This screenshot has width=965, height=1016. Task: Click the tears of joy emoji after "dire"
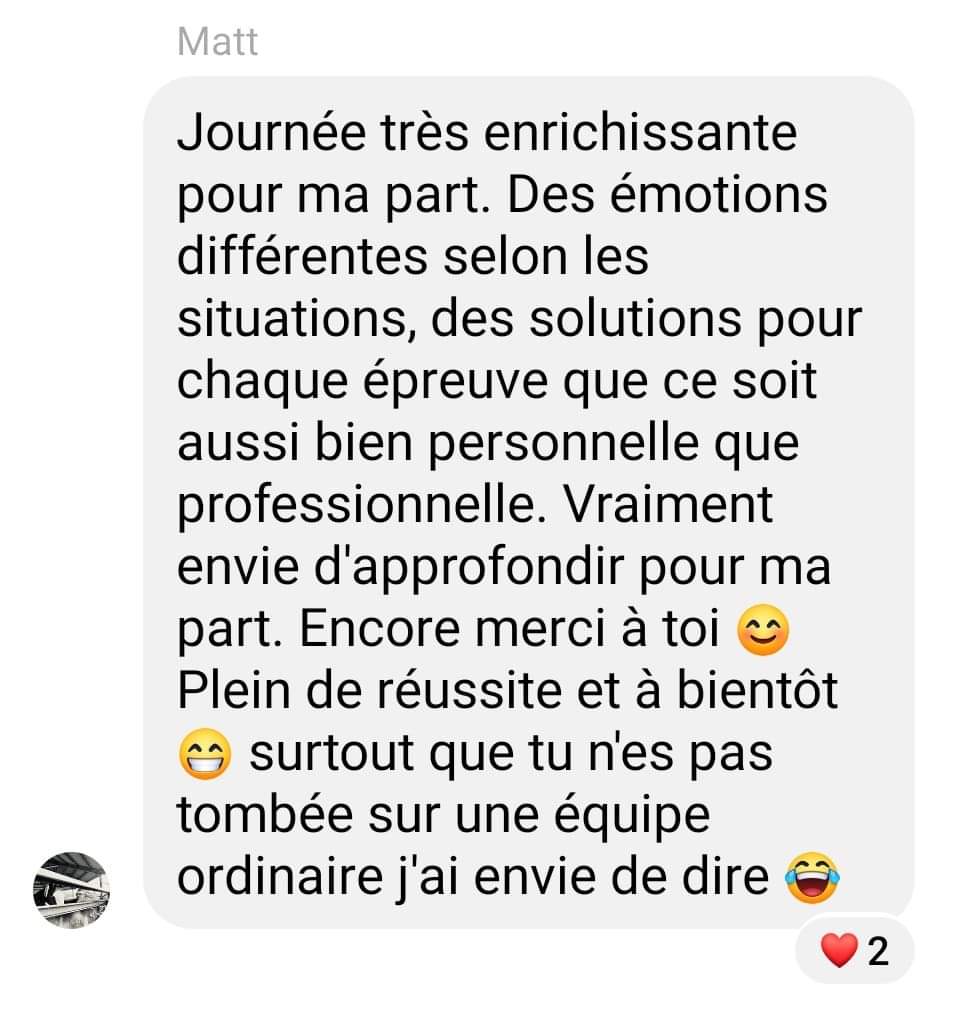(x=812, y=878)
